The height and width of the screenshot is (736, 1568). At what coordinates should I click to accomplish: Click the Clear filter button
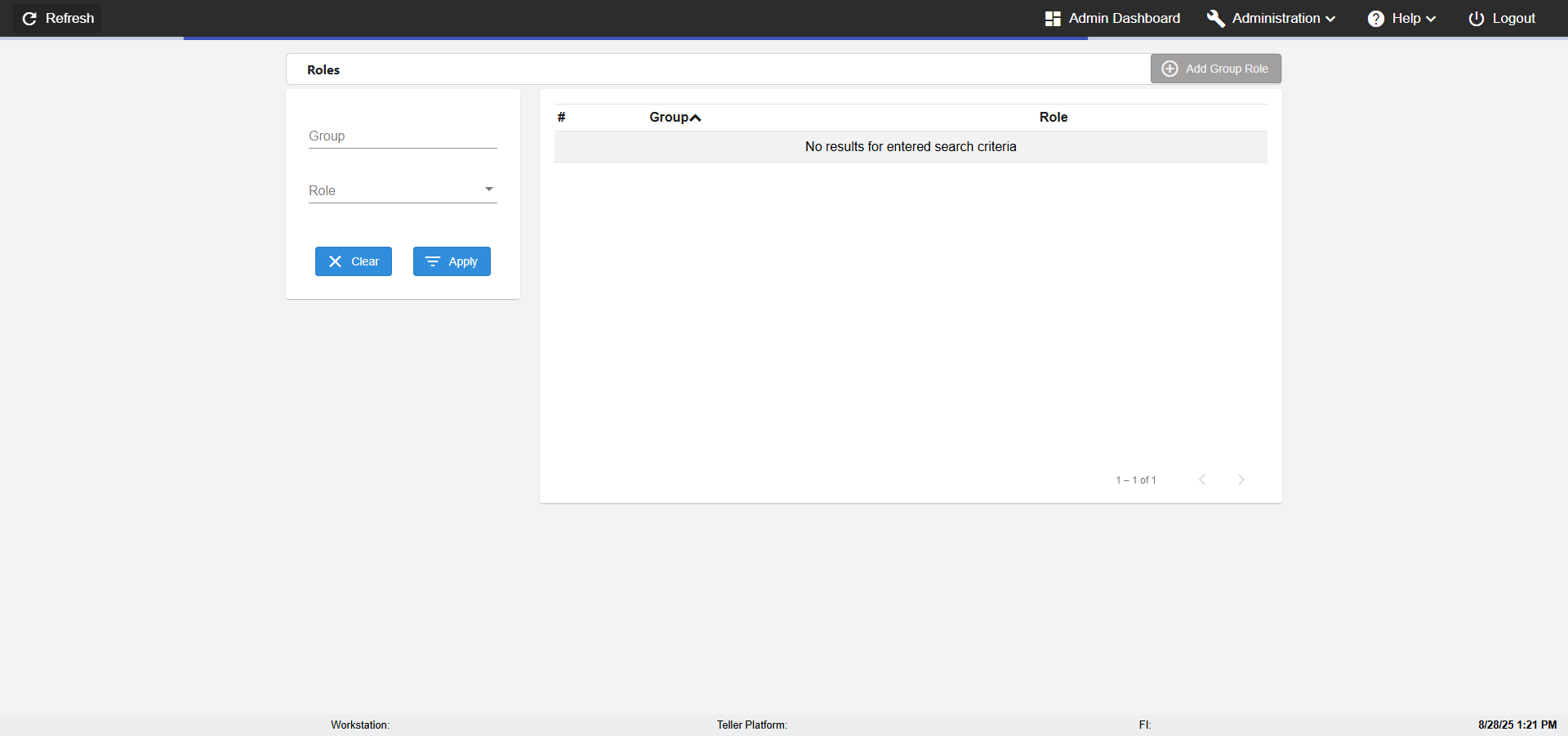pos(354,261)
